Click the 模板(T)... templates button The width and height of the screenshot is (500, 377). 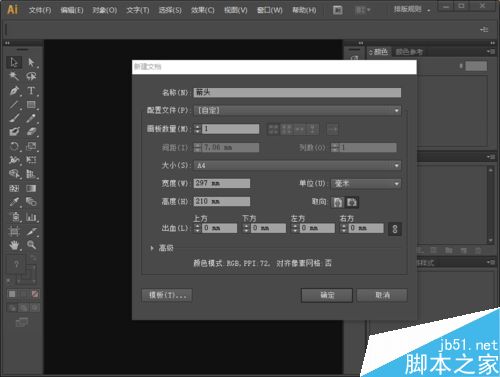click(167, 295)
